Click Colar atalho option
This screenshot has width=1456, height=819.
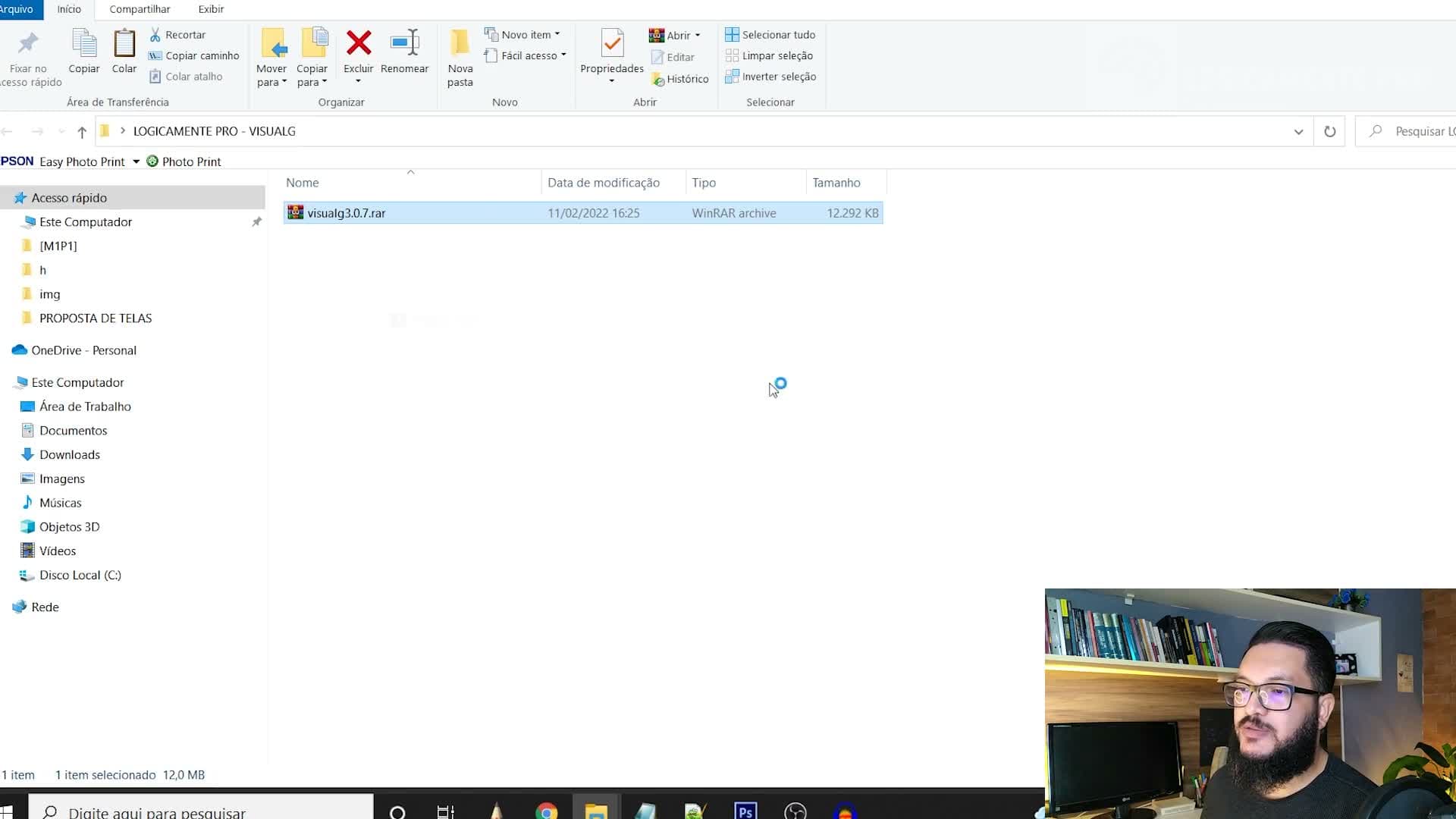187,77
